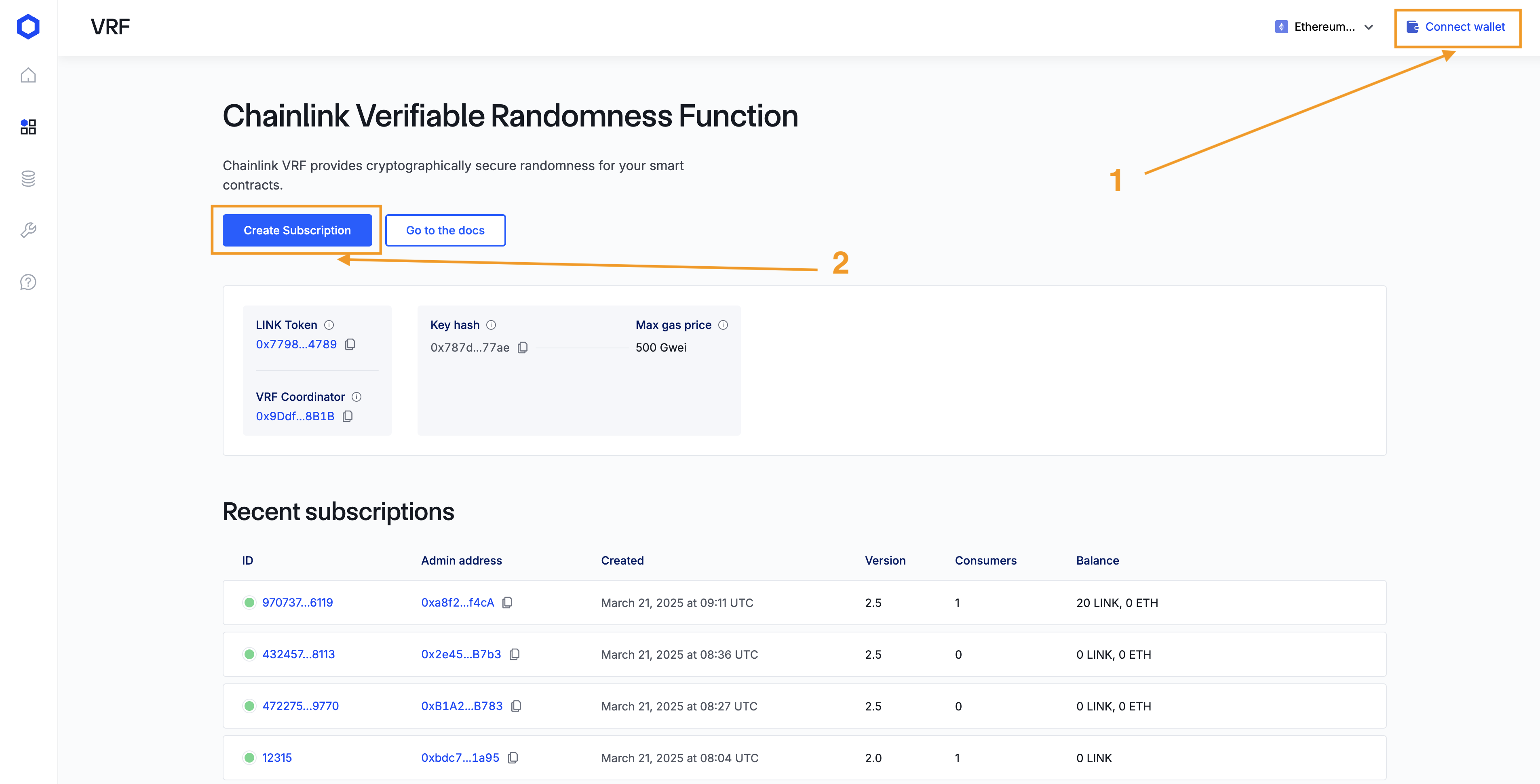The width and height of the screenshot is (1540, 784).
Task: Open subscription ID 12315
Action: click(277, 758)
